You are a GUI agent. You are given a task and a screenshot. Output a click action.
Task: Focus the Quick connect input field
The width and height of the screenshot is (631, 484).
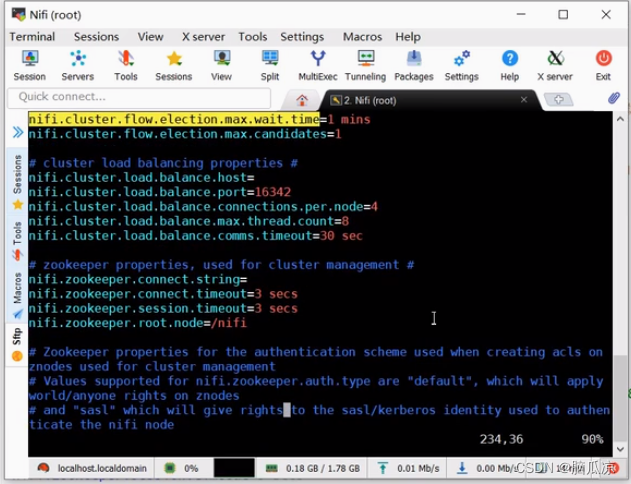(139, 97)
